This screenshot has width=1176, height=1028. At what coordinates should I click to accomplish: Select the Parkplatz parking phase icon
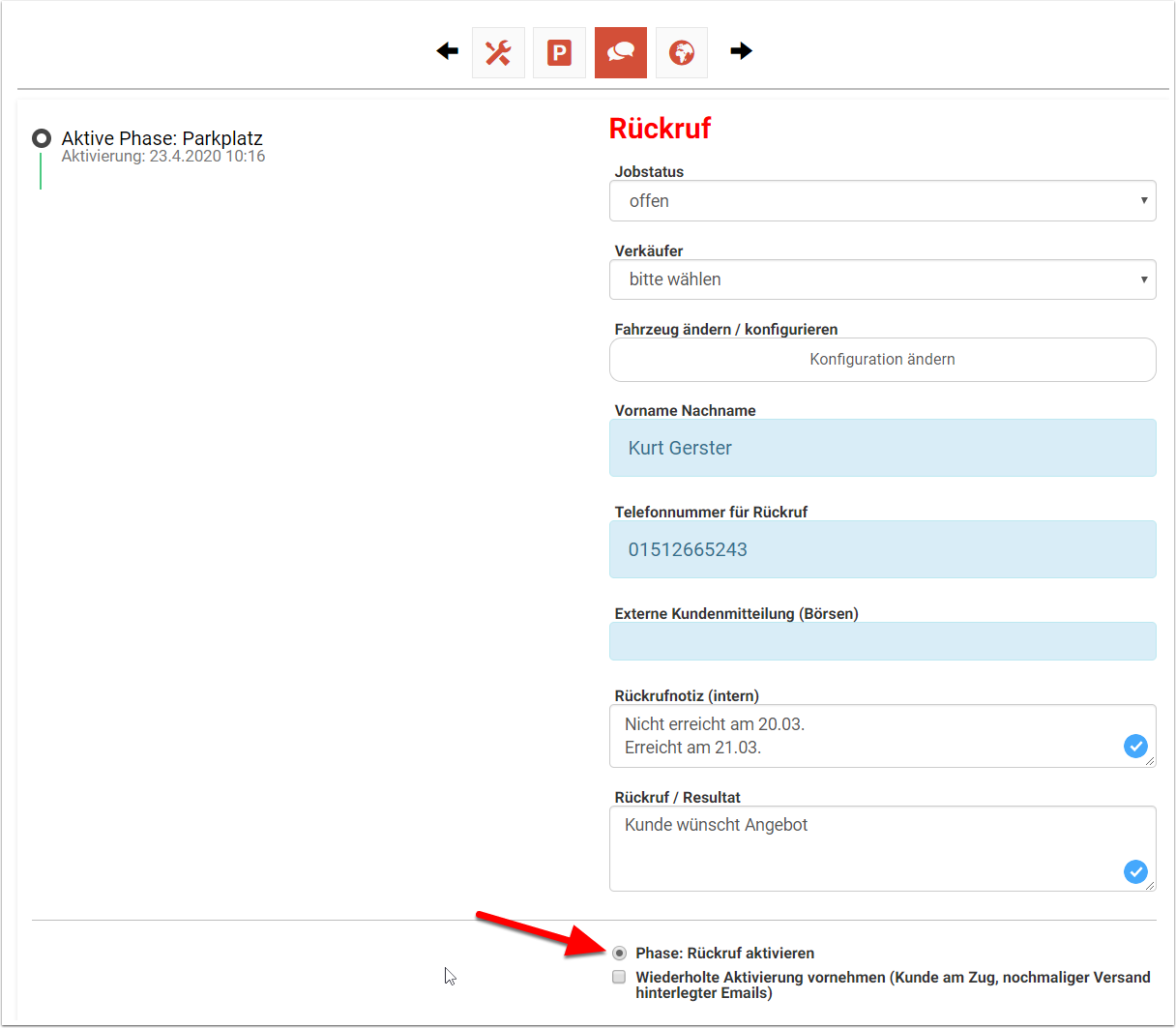(559, 52)
